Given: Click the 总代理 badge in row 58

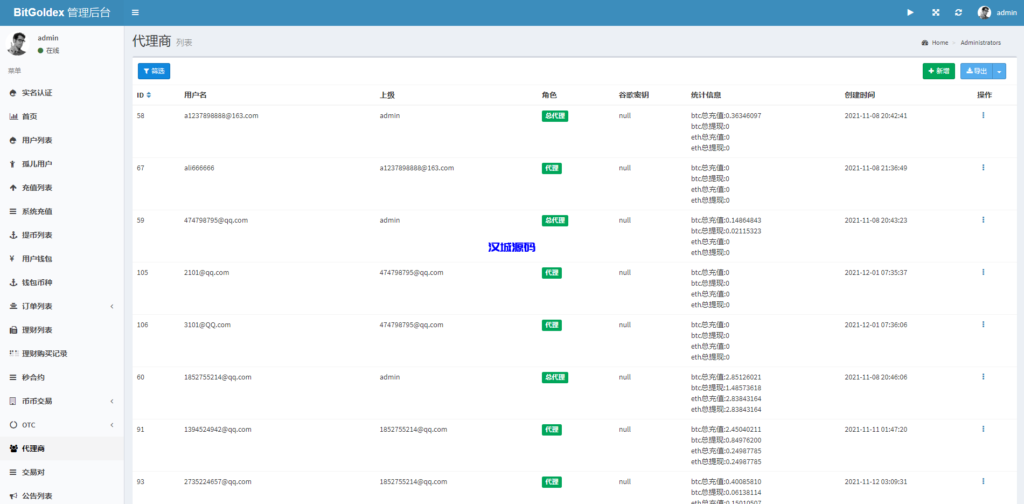Looking at the screenshot, I should coord(554,116).
